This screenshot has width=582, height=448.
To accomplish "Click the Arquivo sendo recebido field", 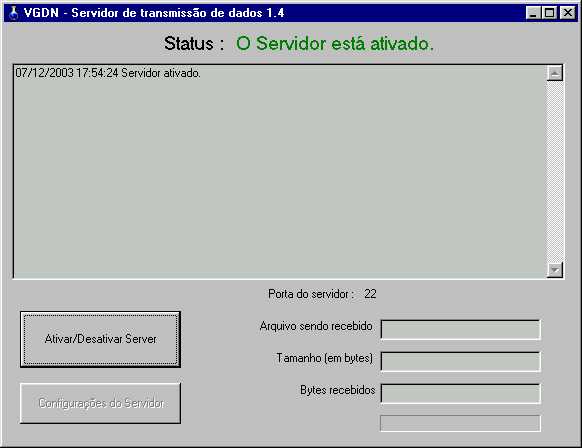I will 460,330.
